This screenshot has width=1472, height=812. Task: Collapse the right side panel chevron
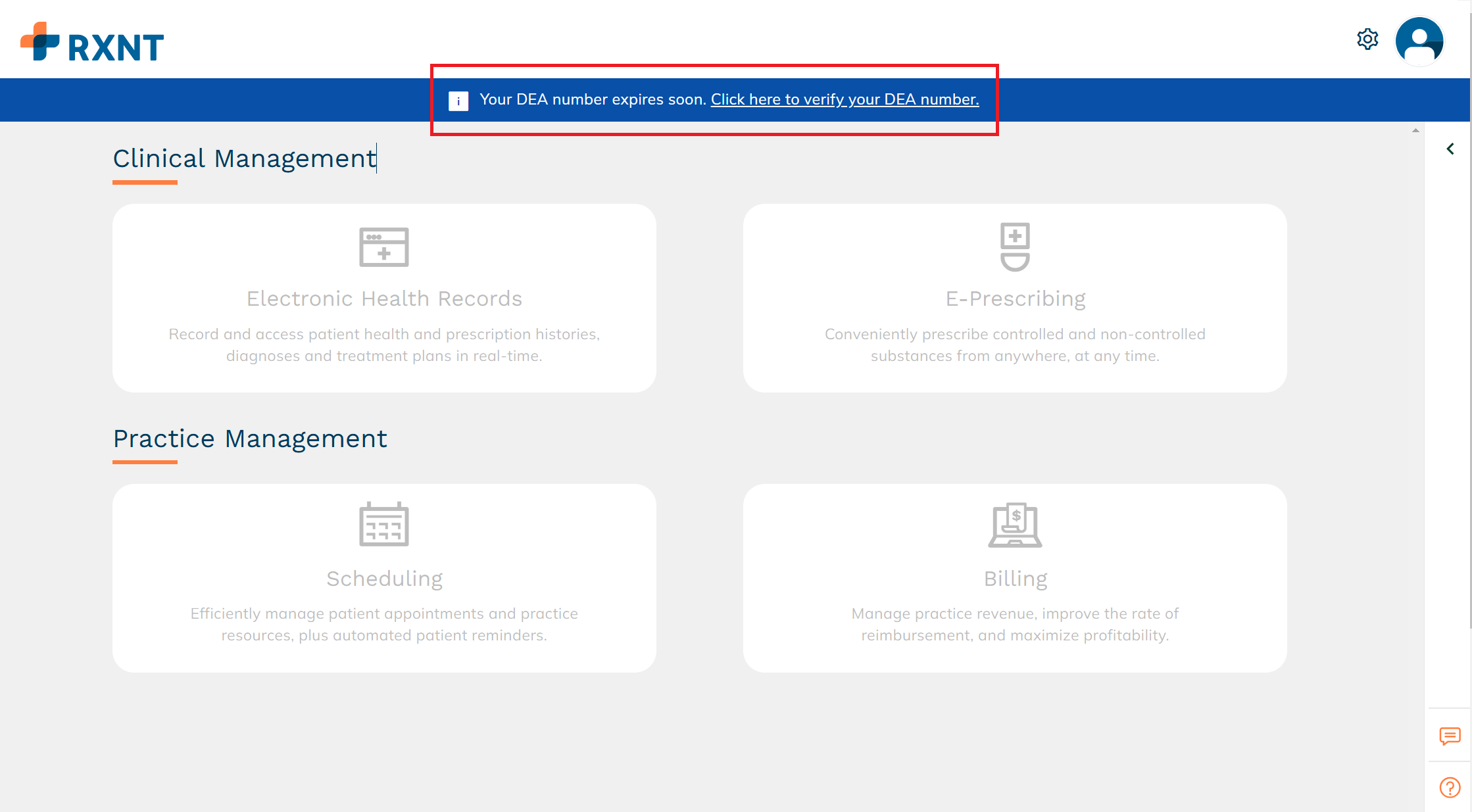tap(1450, 149)
